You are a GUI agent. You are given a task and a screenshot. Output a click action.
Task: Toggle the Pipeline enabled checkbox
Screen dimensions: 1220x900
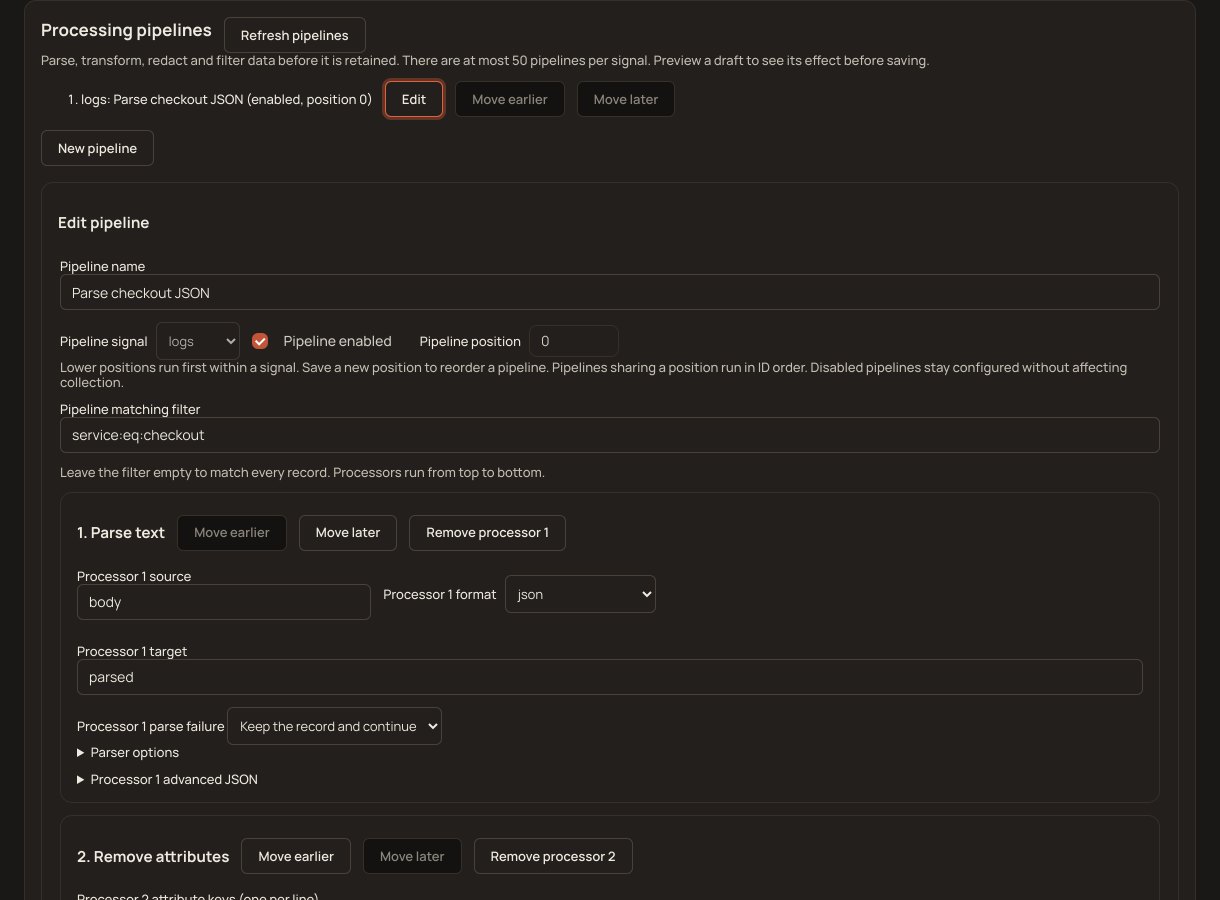tap(260, 341)
